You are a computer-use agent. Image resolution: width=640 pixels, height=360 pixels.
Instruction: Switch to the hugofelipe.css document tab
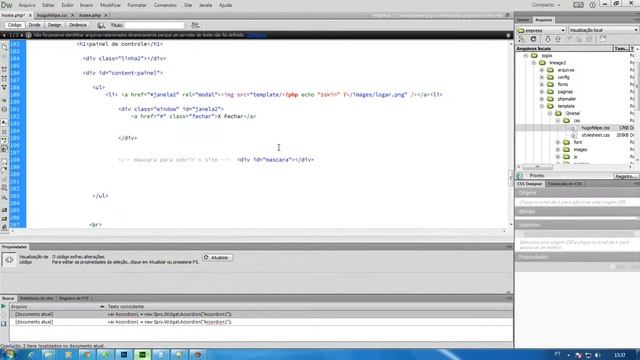click(52, 15)
